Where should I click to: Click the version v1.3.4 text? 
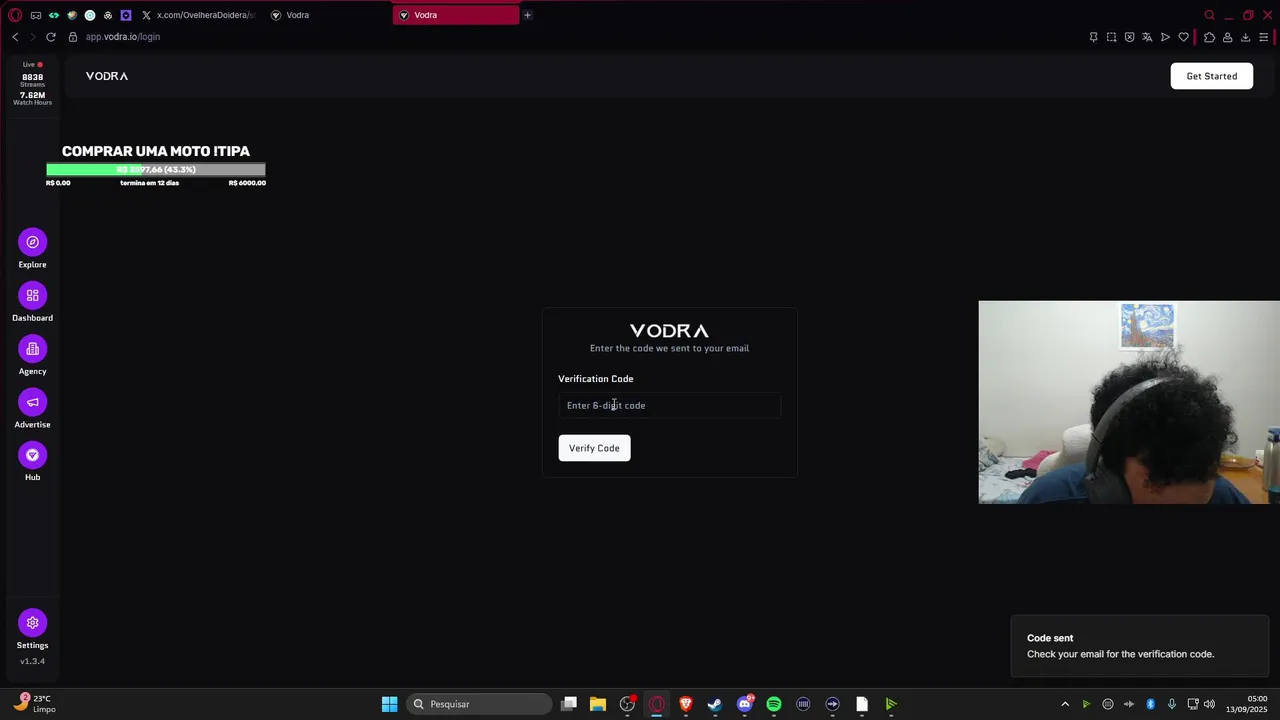click(32, 661)
